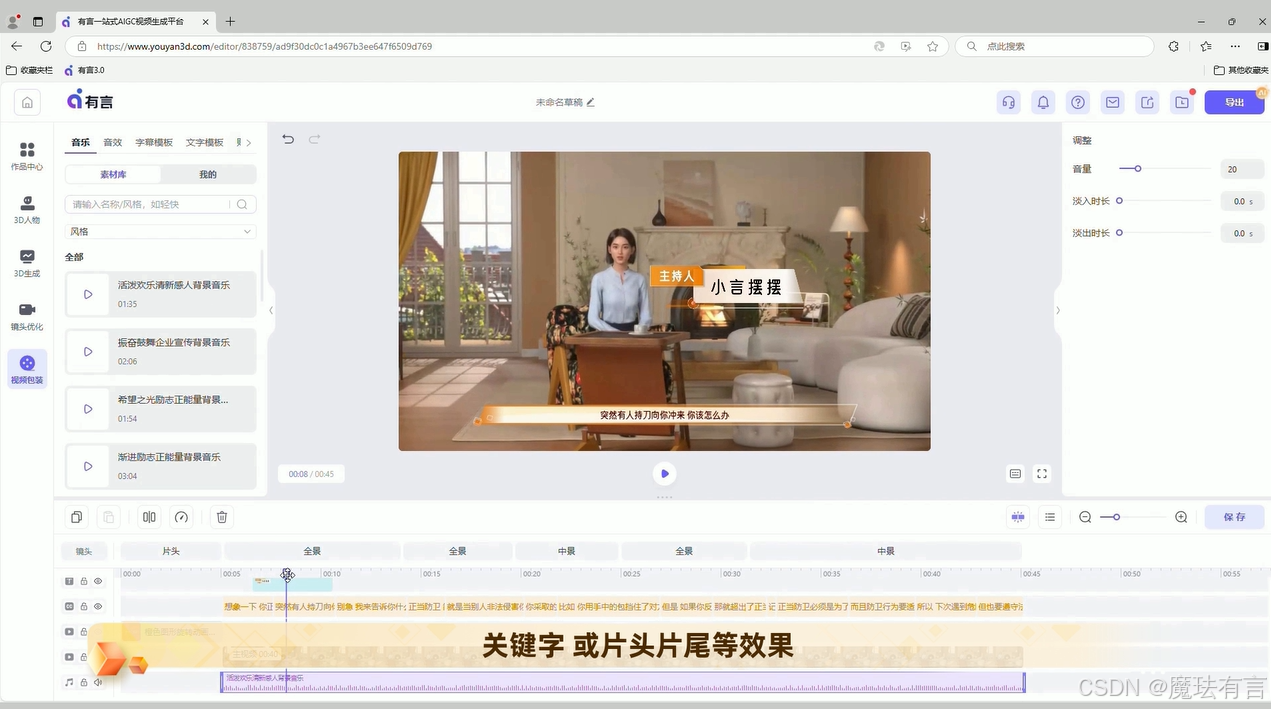
Task: Preview 活泼欢乐清新感人背景音乐 track
Action: pyautogui.click(x=88, y=294)
